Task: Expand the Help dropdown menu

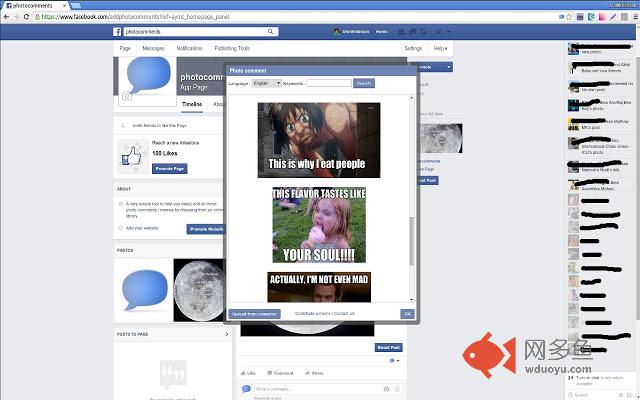Action: click(440, 48)
